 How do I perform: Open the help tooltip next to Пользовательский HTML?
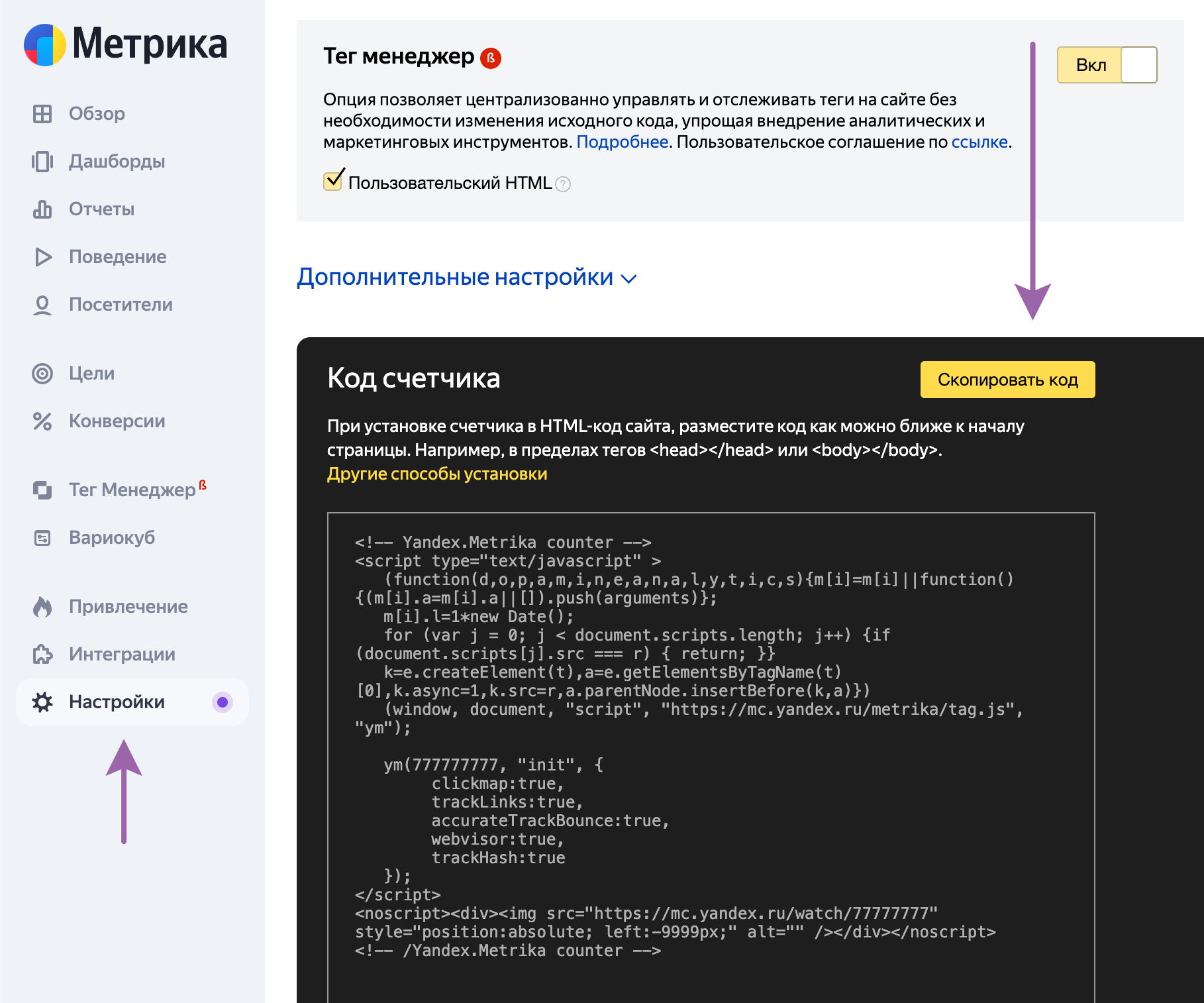point(562,184)
